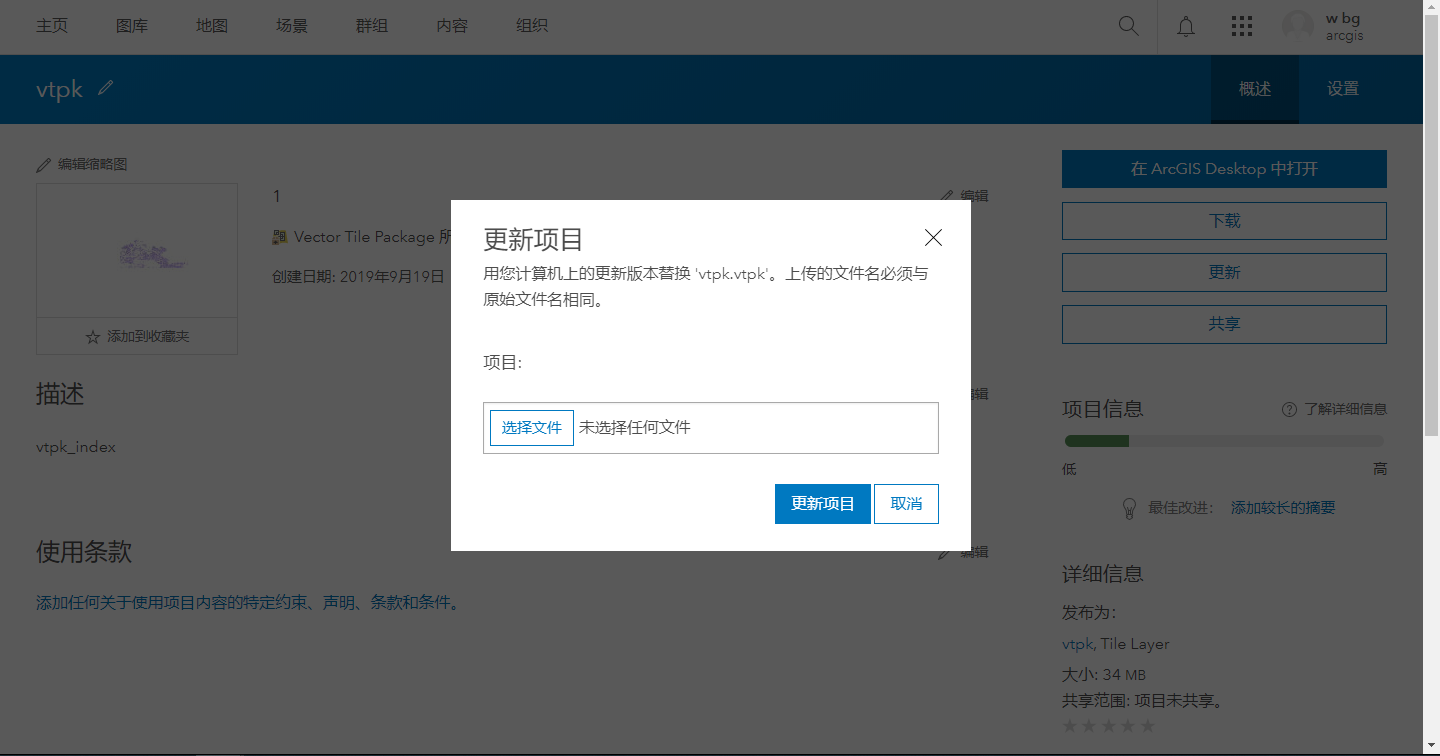Close the 更新项目 dialog with X
This screenshot has height=756, width=1440.
[933, 237]
